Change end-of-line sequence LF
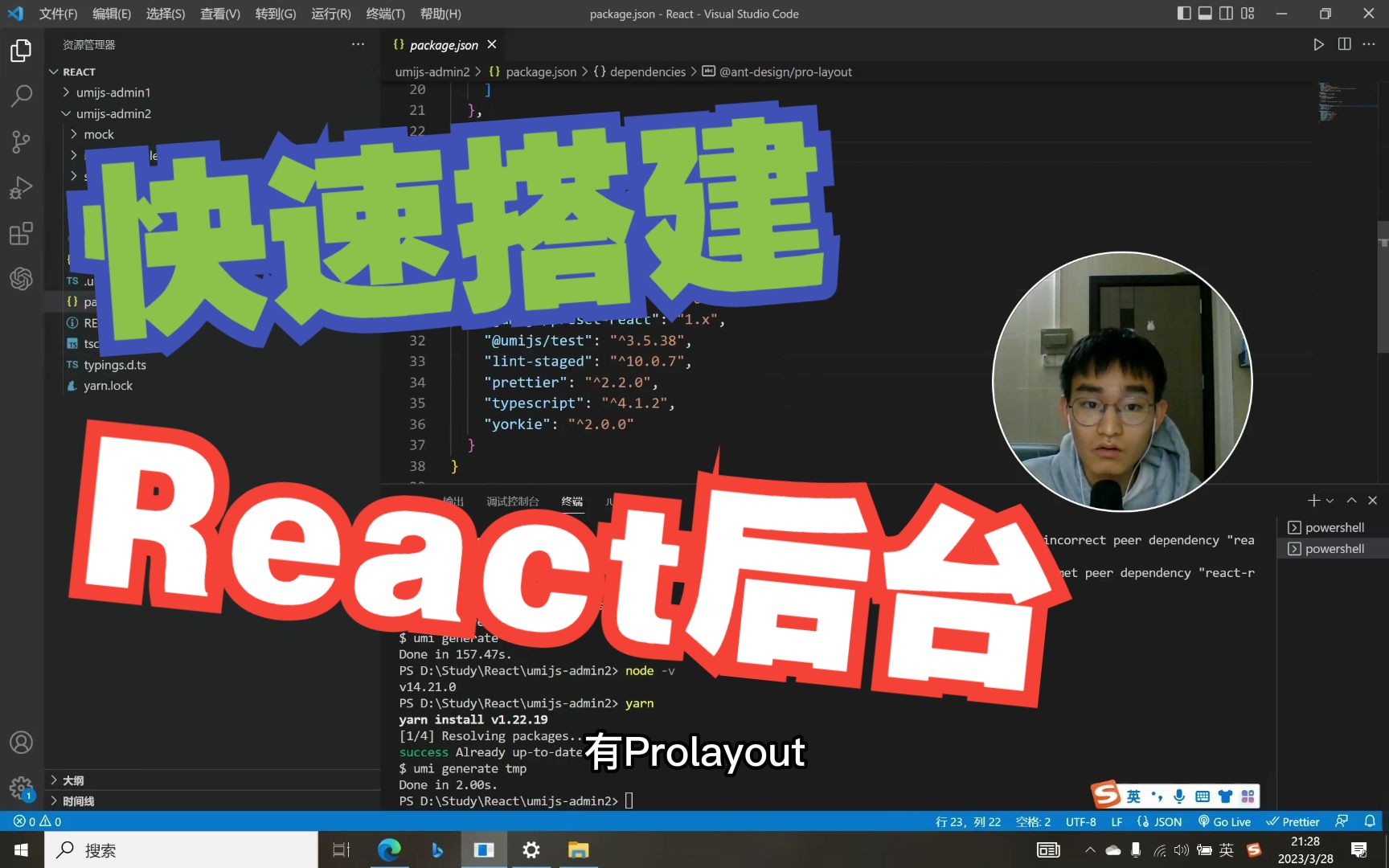The height and width of the screenshot is (868, 1389). [x=1117, y=821]
